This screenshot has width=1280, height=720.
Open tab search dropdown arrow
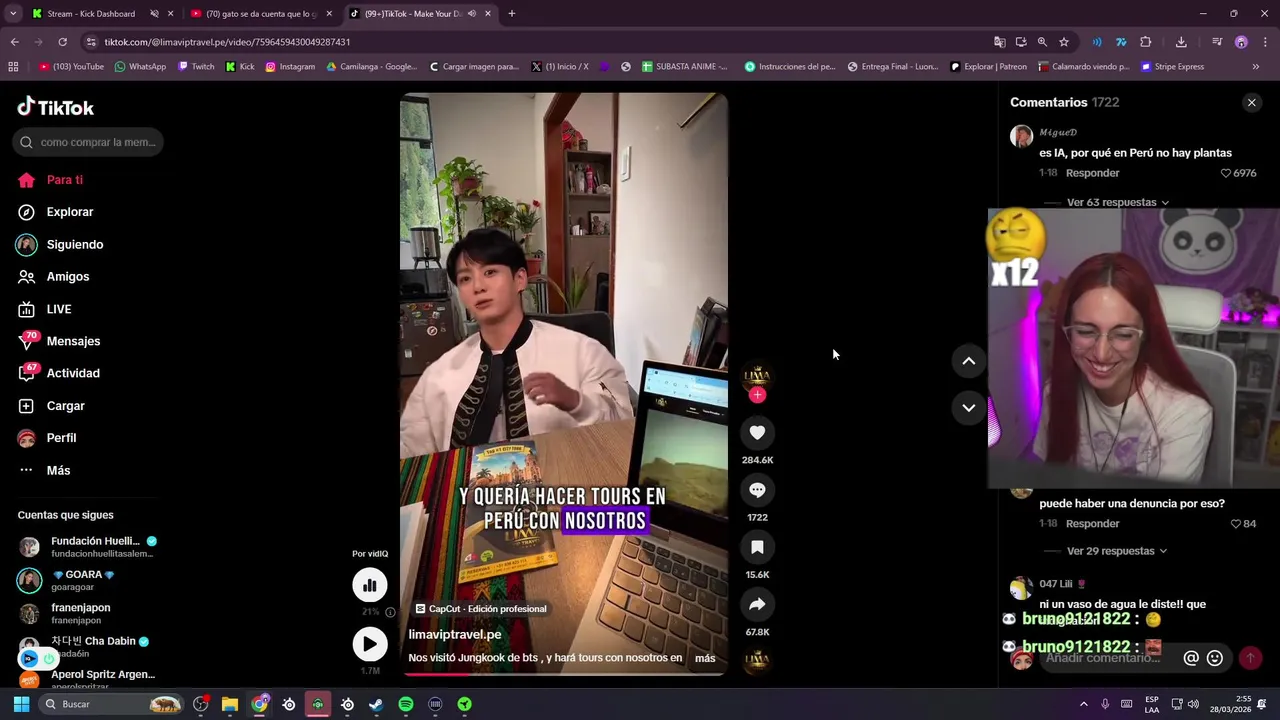click(x=12, y=14)
